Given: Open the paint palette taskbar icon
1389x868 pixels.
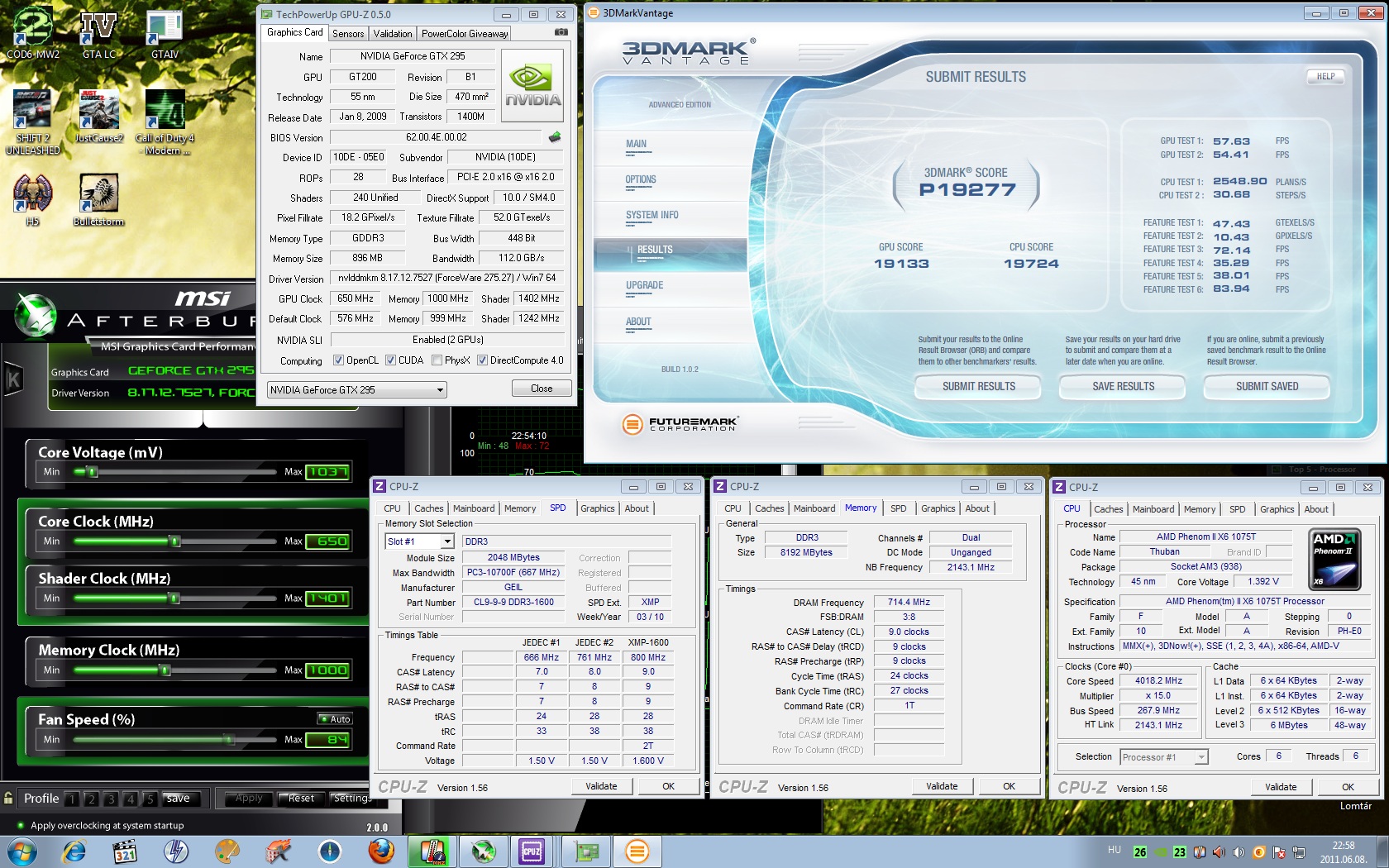Looking at the screenshot, I should 227,851.
